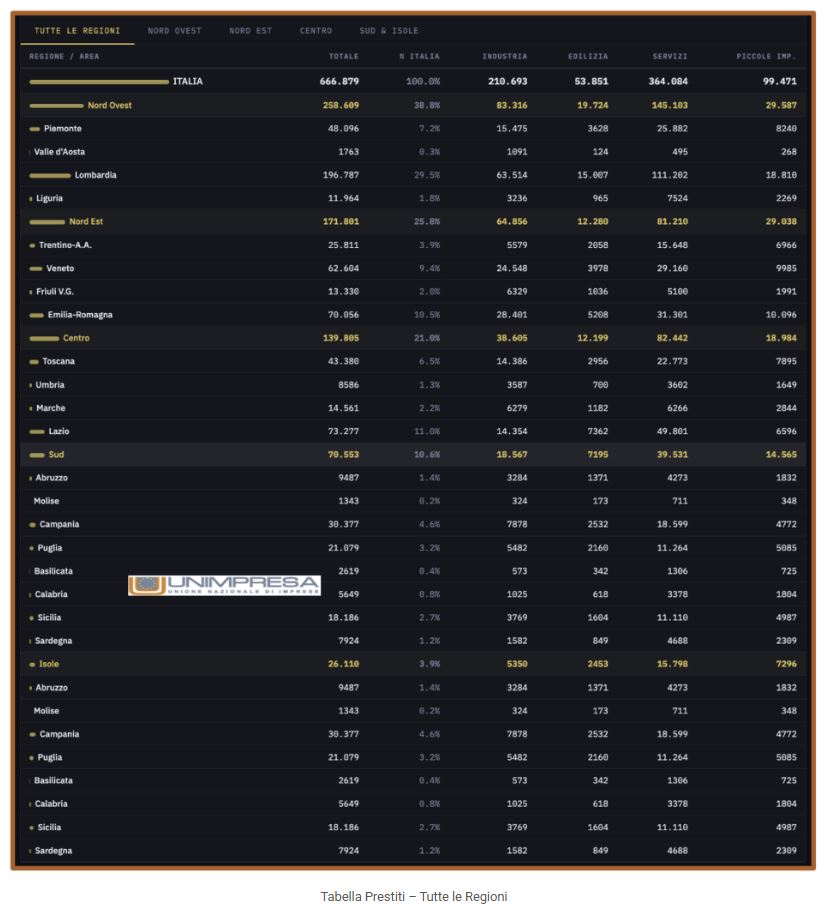The image size is (828, 907).
Task: Click the Unimpresa logo watermark
Action: click(224, 585)
